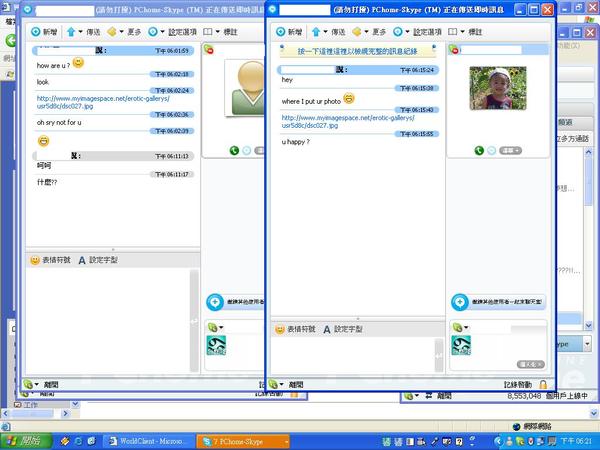Click banner link to view full message history
This screenshot has height=450, width=600.
pyautogui.click(x=357, y=51)
